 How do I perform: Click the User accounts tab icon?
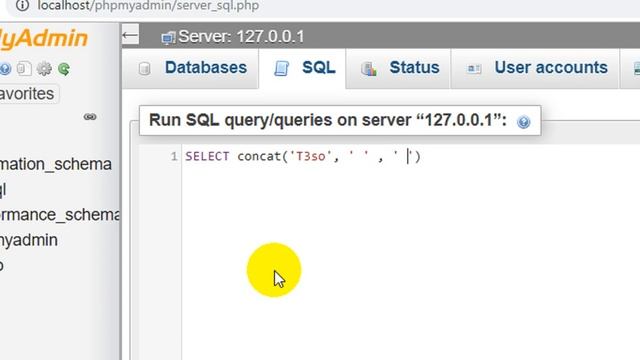pyautogui.click(x=474, y=69)
